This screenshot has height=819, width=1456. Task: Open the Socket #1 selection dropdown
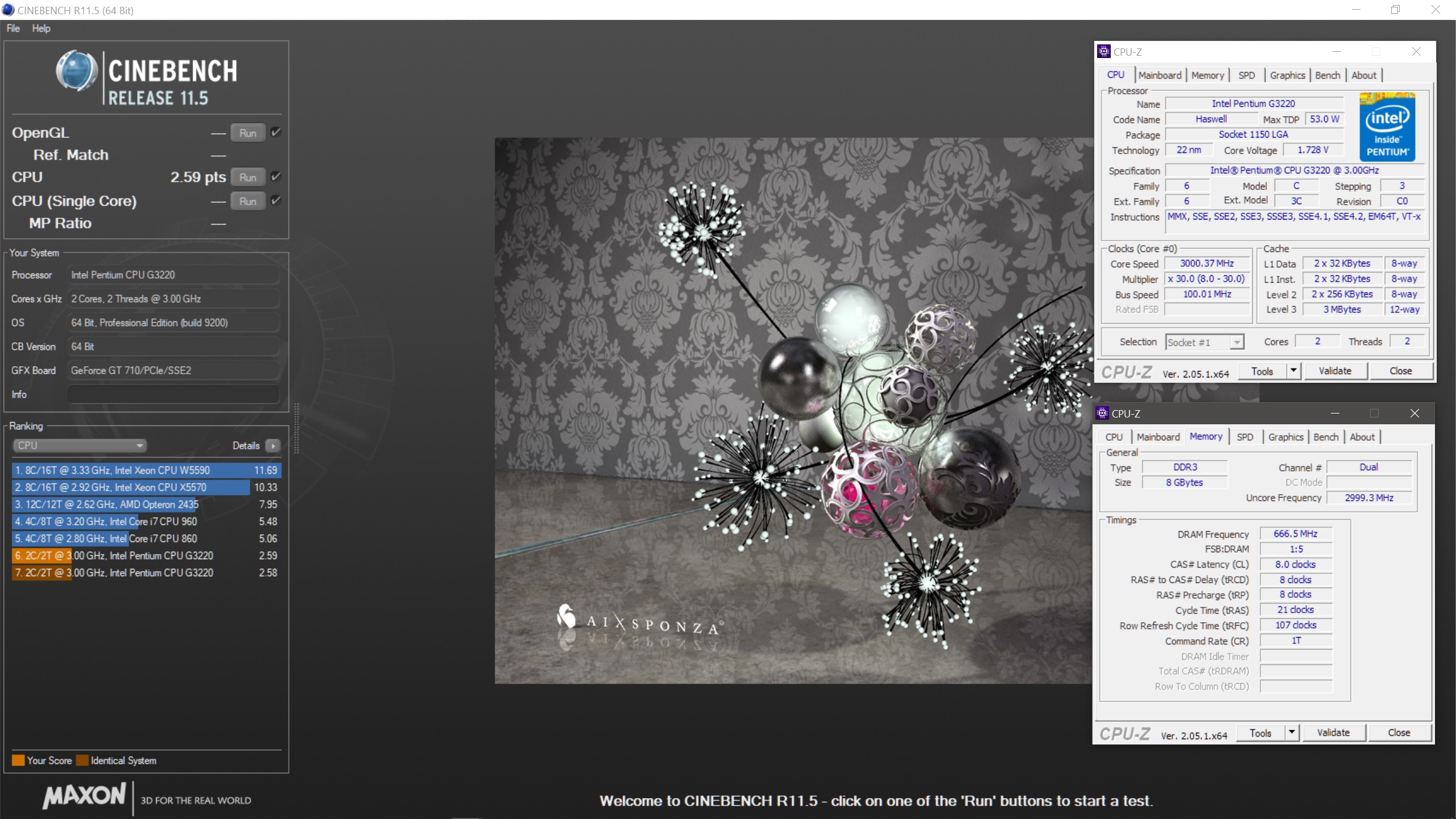pos(1204,342)
